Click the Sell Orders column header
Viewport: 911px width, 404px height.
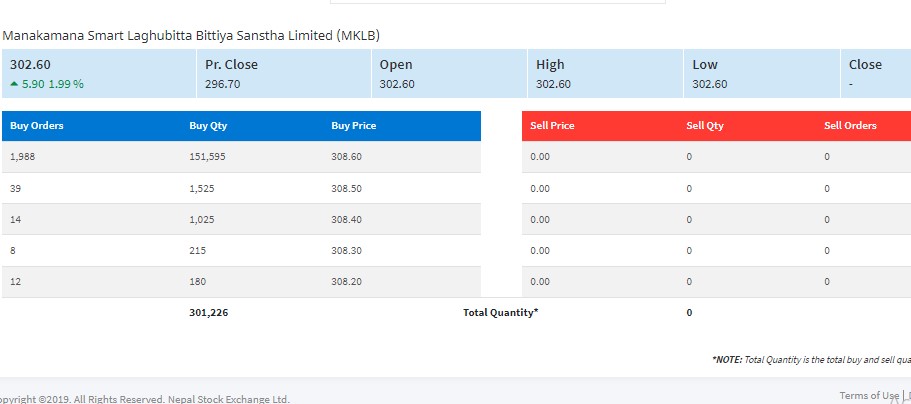[x=850, y=126]
